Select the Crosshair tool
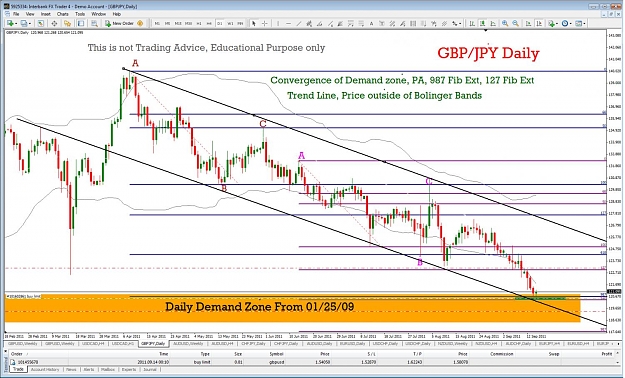The width and height of the screenshot is (625, 378). [264, 24]
